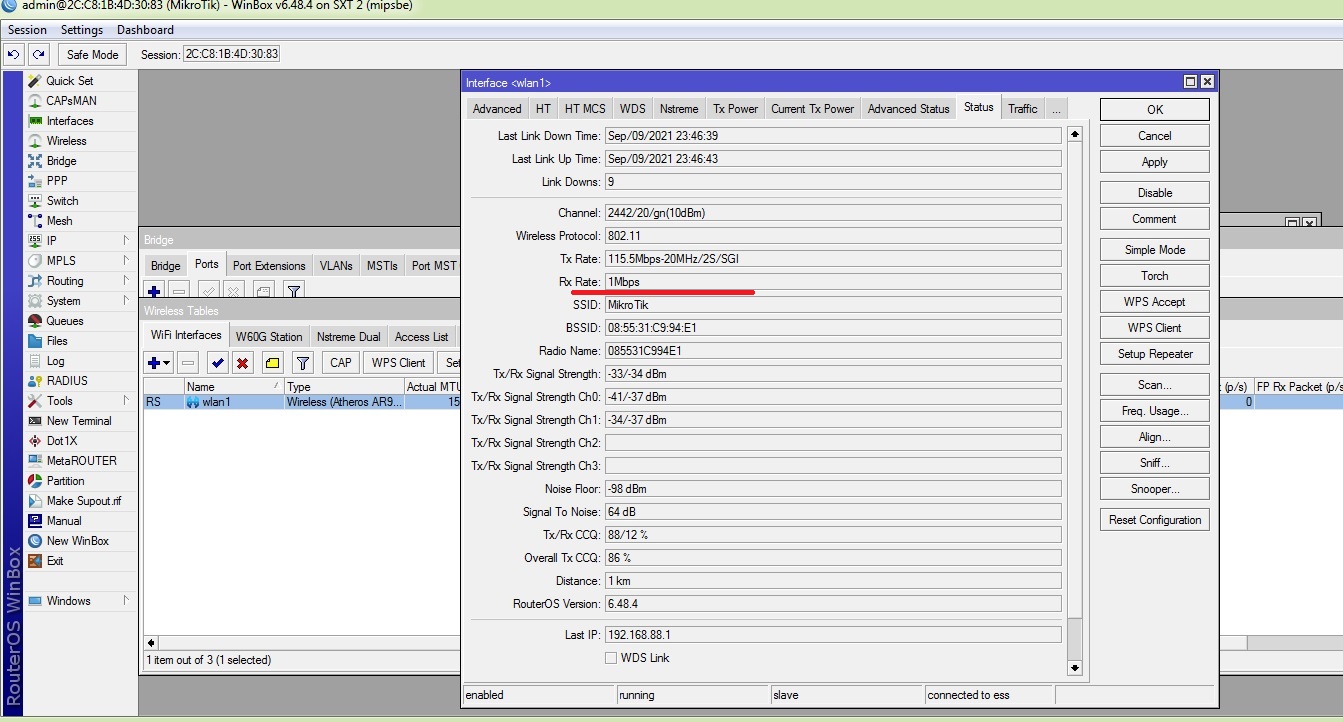Switch to the Advanced Status tab
The image size is (1343, 722).
tap(908, 109)
